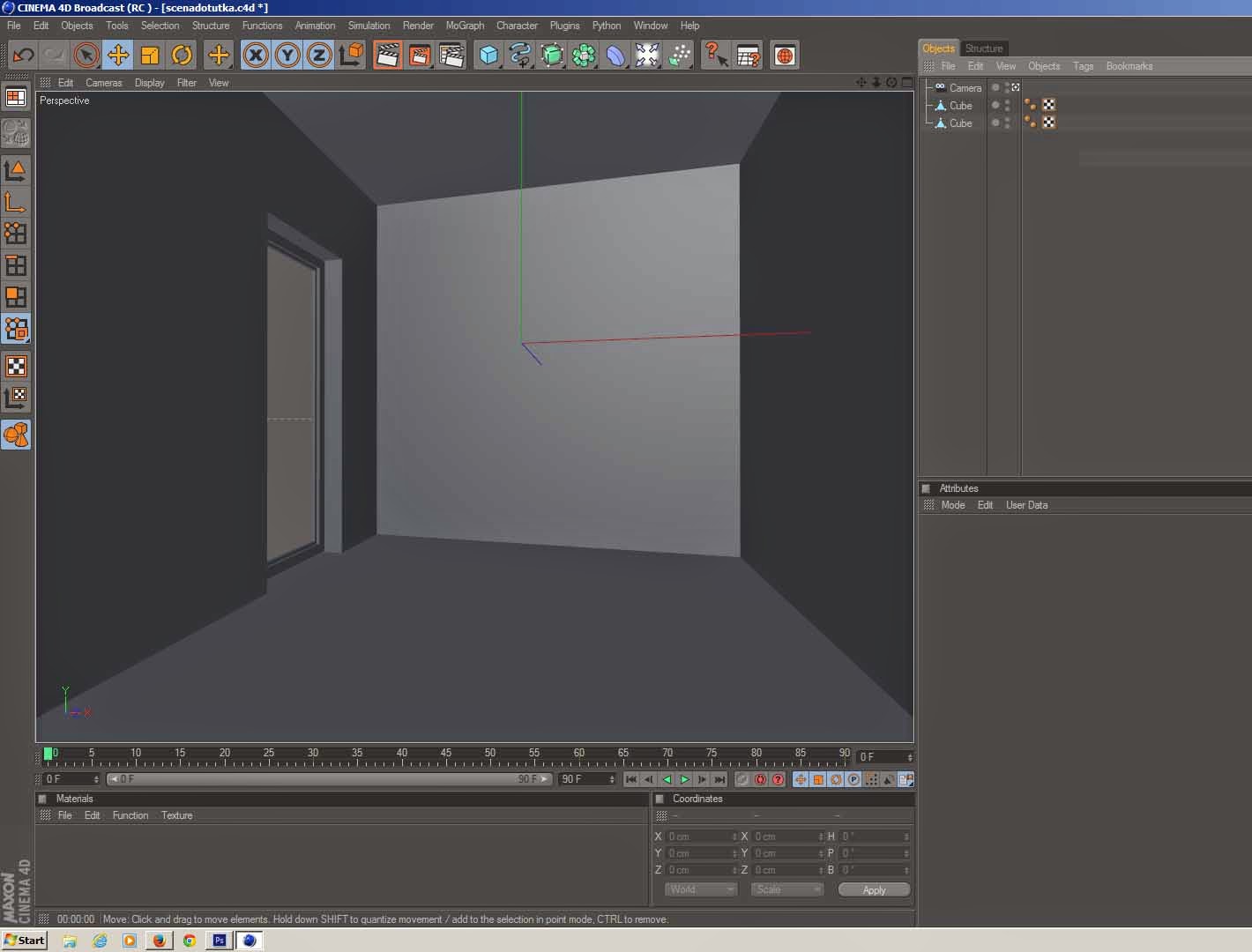Viewport: 1252px width, 952px height.
Task: Toggle Y axis constraint in the toolbar
Action: tap(286, 55)
